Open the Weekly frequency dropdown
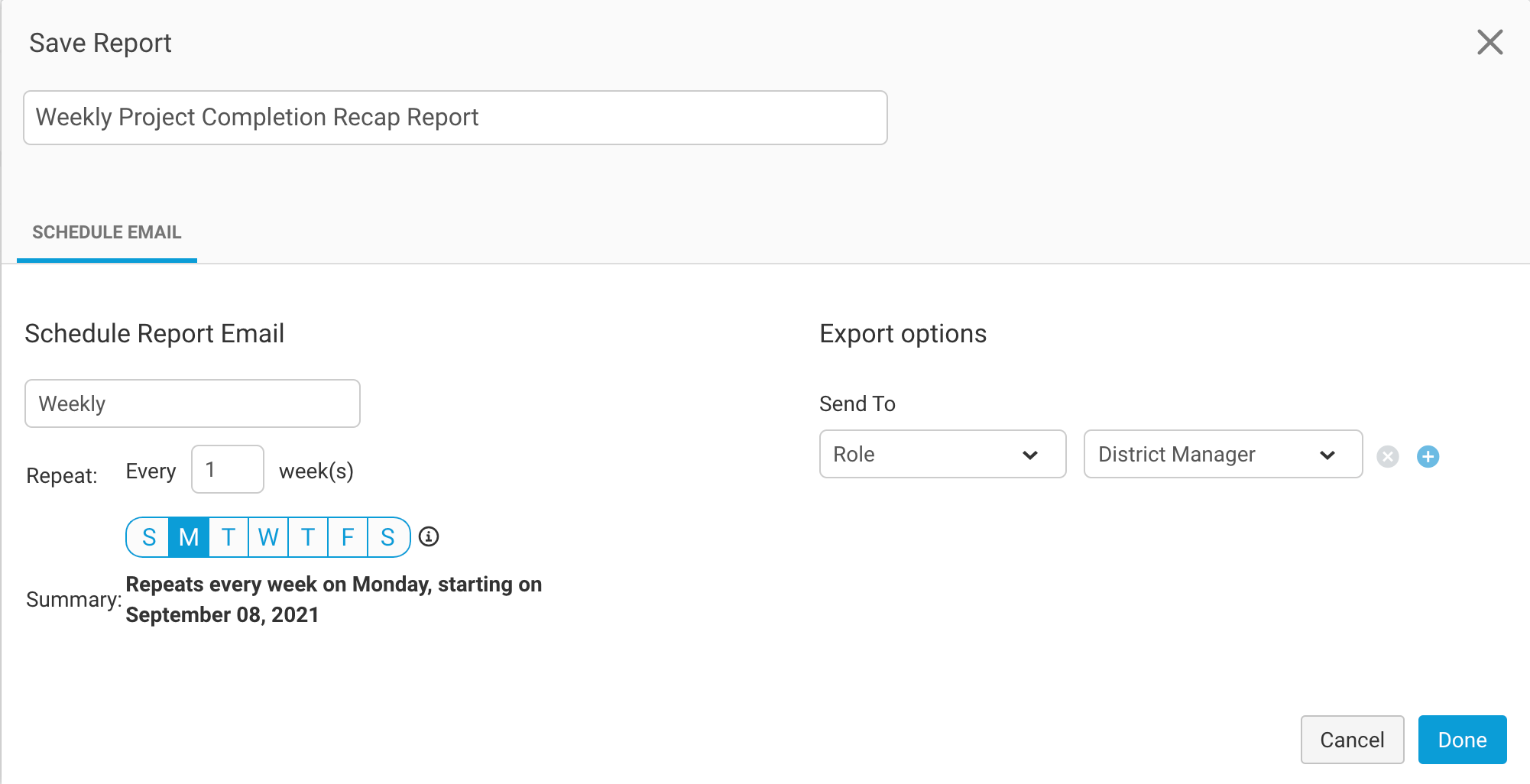This screenshot has width=1530, height=784. click(192, 403)
